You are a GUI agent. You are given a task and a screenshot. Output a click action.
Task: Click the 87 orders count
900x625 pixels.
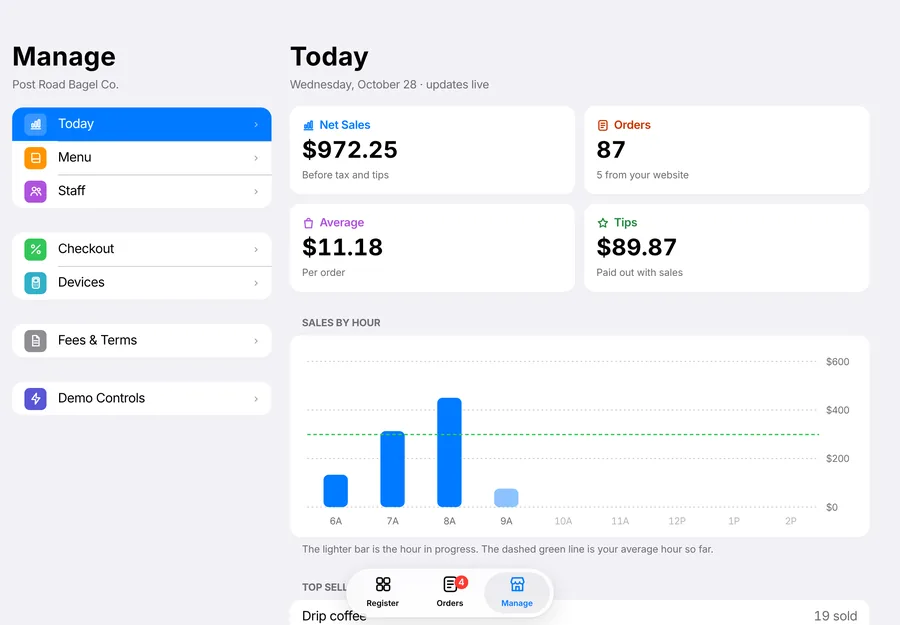tap(611, 150)
